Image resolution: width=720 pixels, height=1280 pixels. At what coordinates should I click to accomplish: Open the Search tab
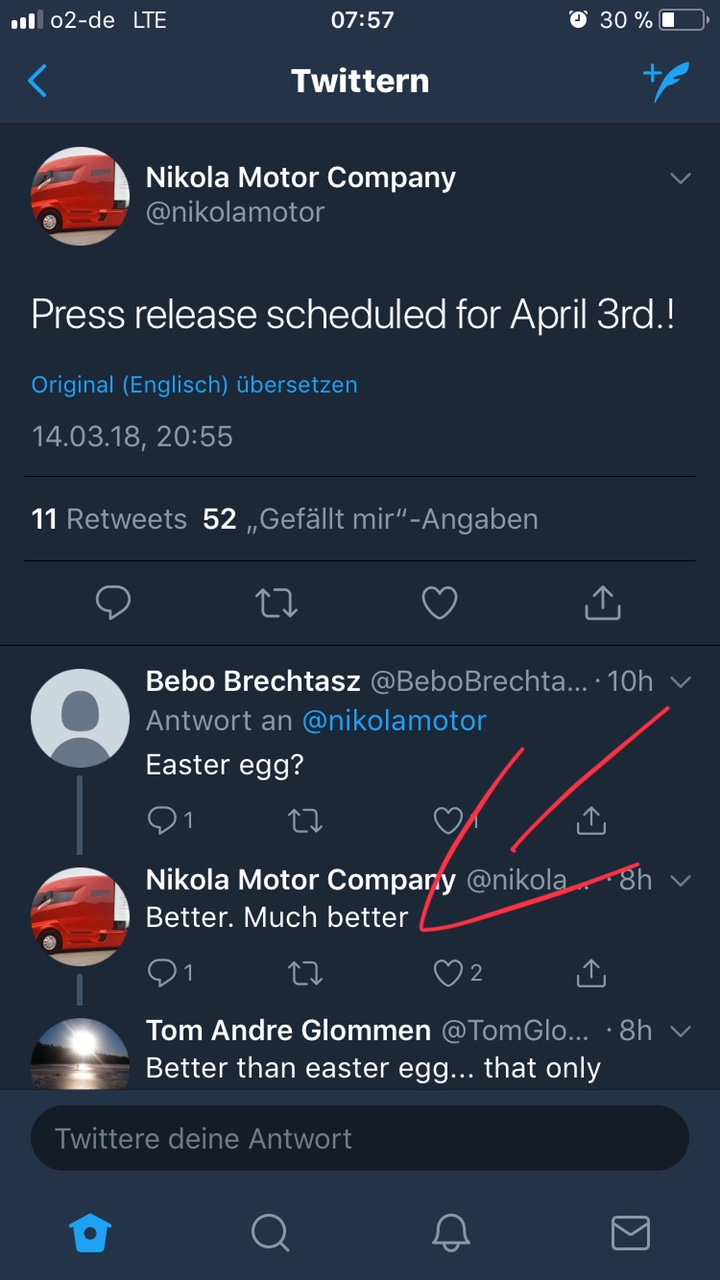(x=270, y=1233)
